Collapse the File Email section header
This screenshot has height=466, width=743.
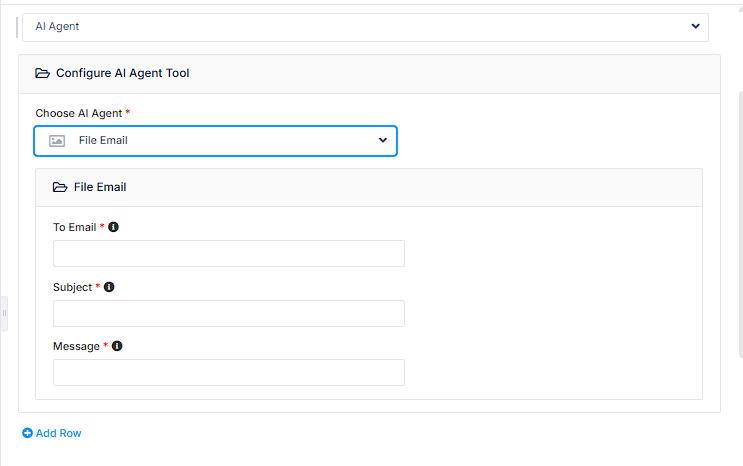[369, 187]
